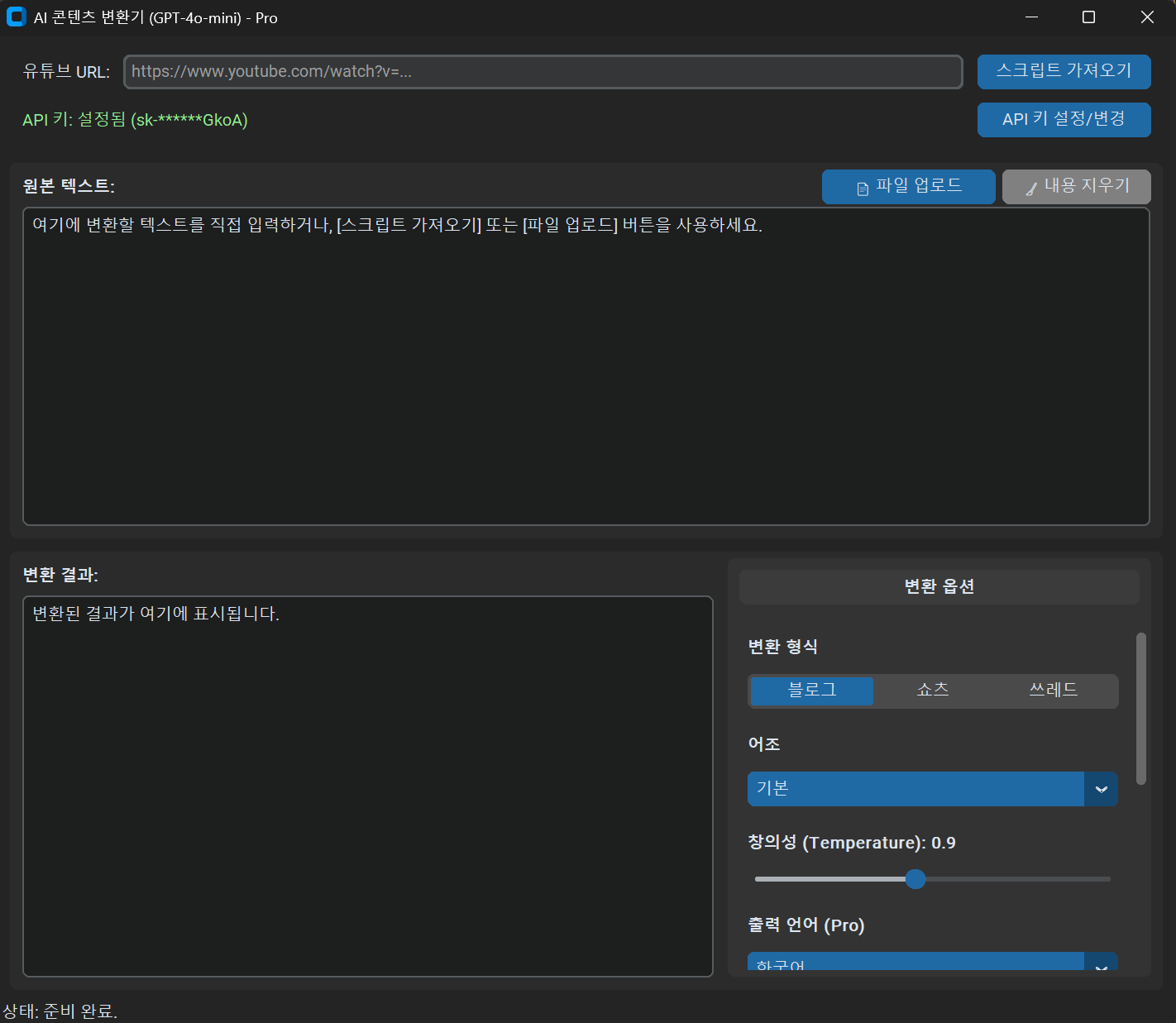Click the options panel vertical scrollbar
This screenshot has width=1176, height=1023.
(x=1141, y=709)
